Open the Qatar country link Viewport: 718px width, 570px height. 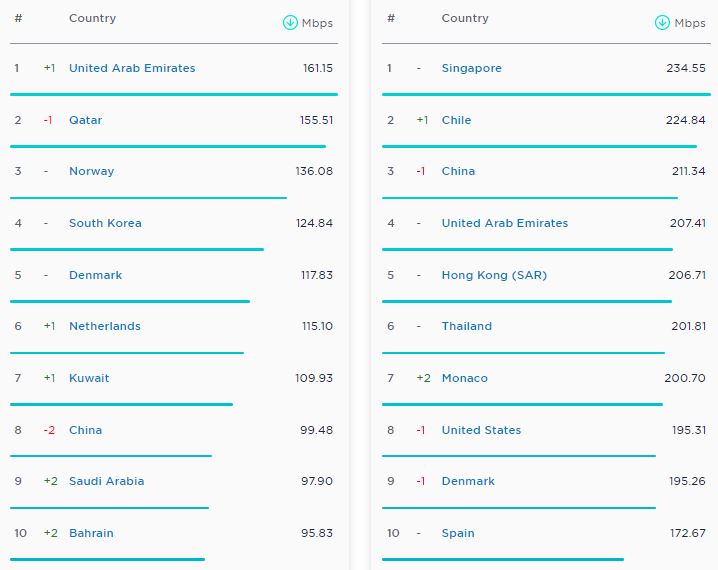coord(85,120)
